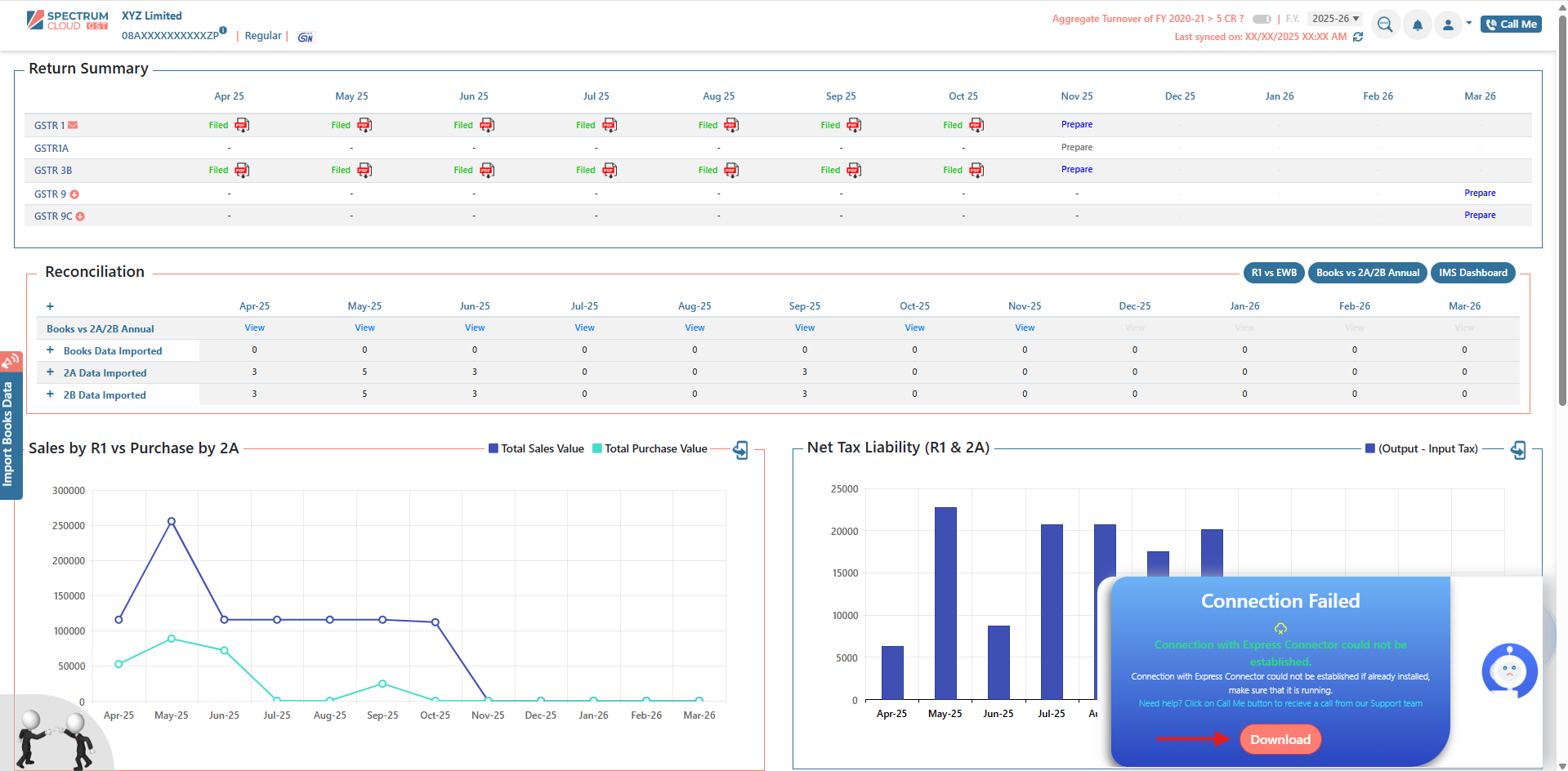Click Prepare link for GSTR 3B Nov 25
The height and width of the screenshot is (771, 1568).
point(1076,170)
